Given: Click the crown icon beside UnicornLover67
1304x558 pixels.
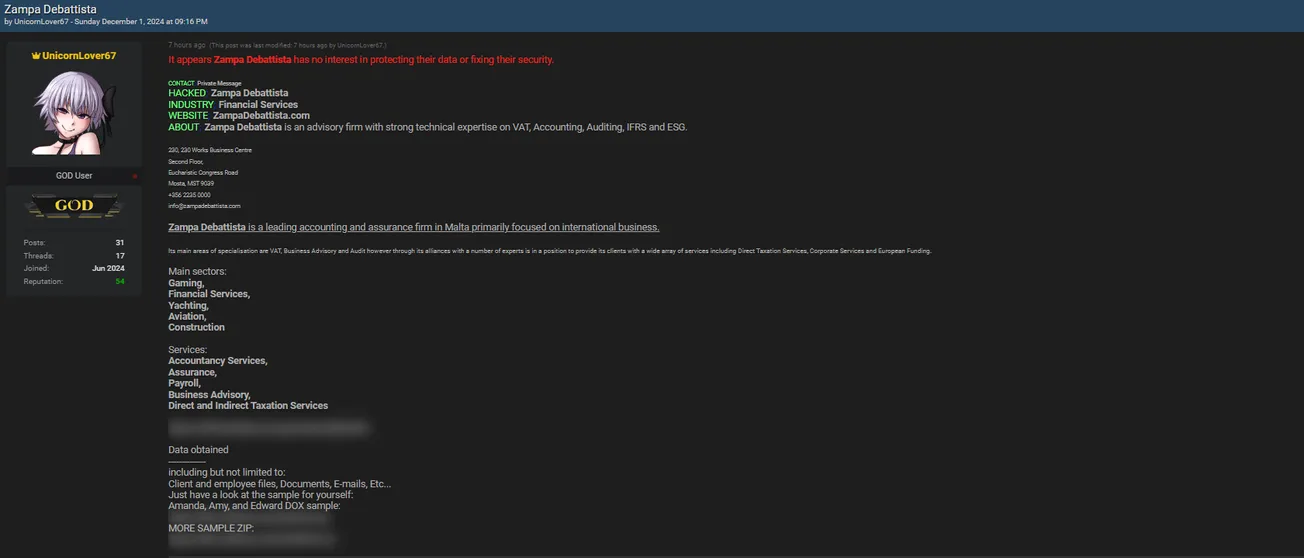Looking at the screenshot, I should (36, 56).
